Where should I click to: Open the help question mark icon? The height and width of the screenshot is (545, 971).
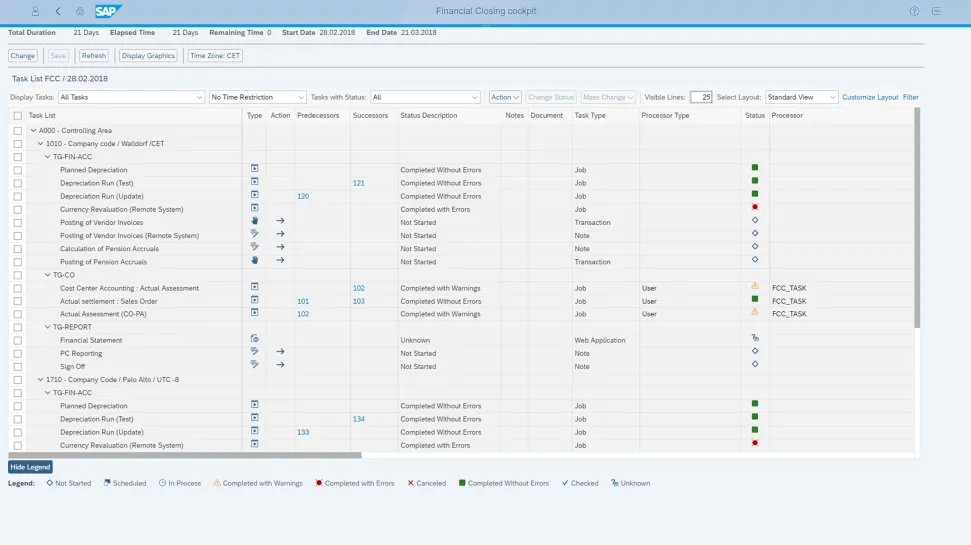pyautogui.click(x=914, y=11)
